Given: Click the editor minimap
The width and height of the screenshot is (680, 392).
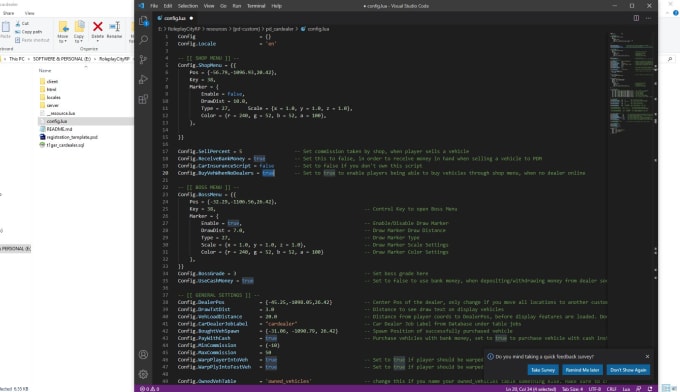Looking at the screenshot, I should [x=631, y=82].
